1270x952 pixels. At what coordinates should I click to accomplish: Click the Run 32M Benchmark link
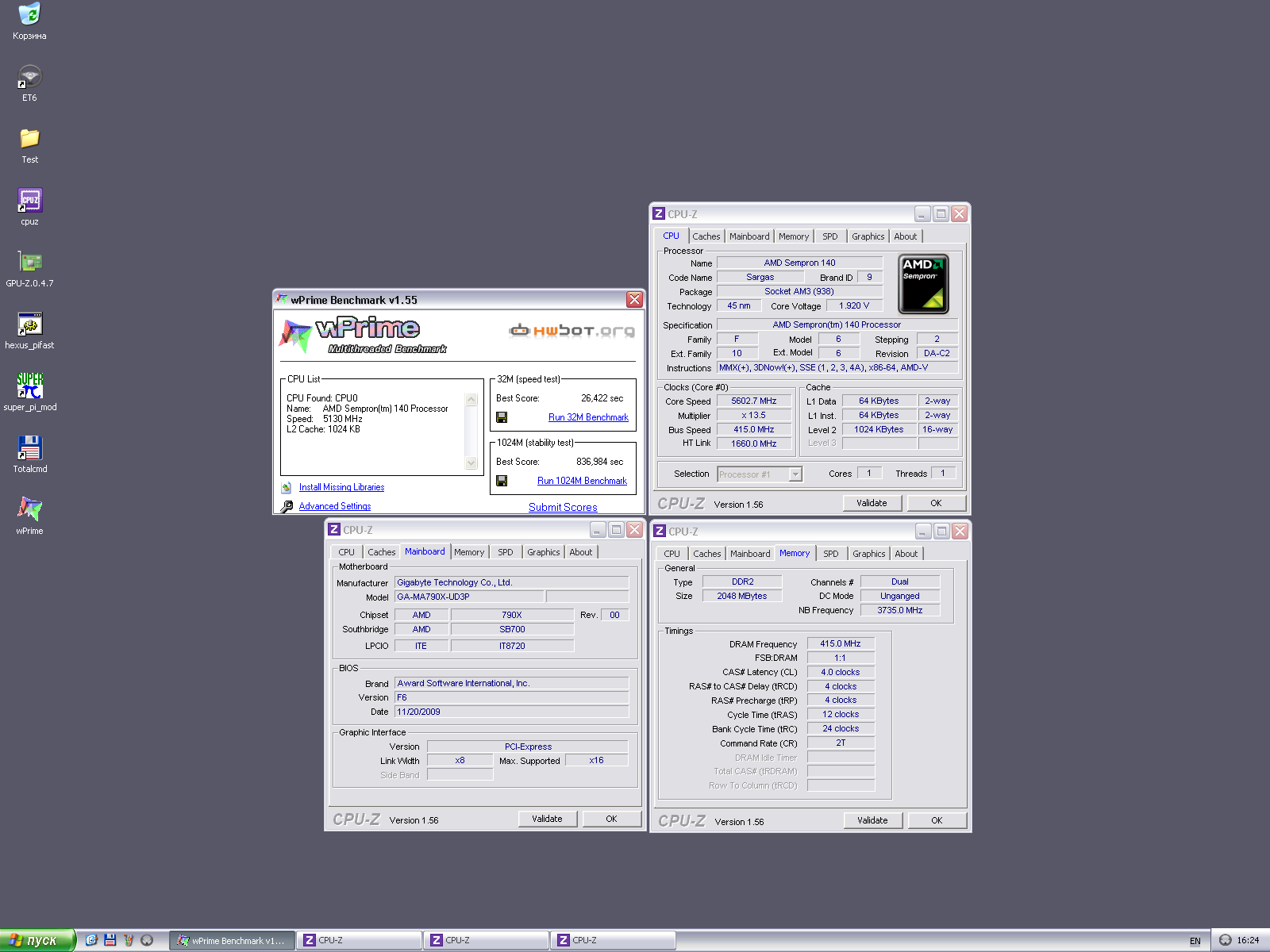(x=588, y=417)
